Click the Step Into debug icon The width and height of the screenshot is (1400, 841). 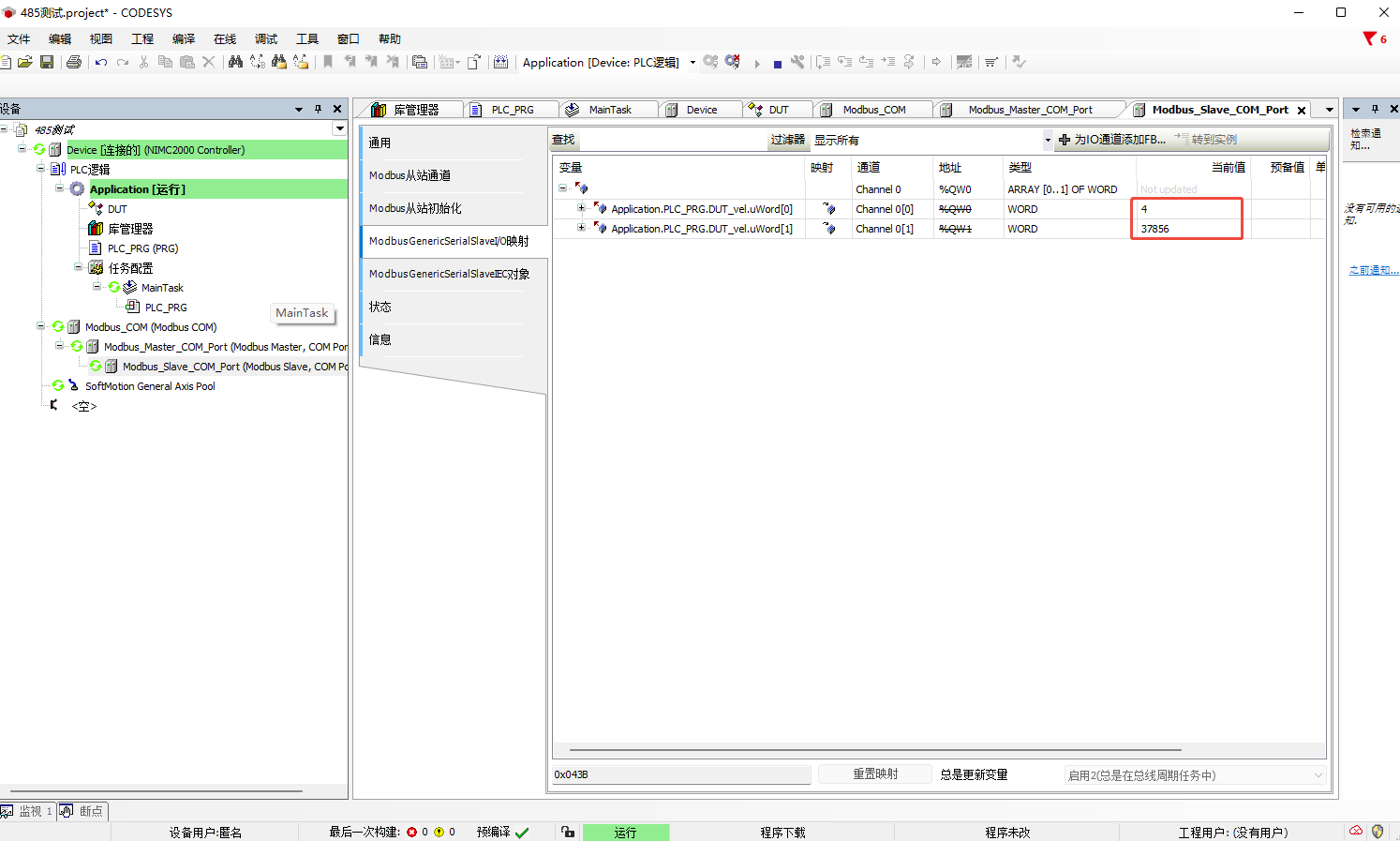click(844, 62)
